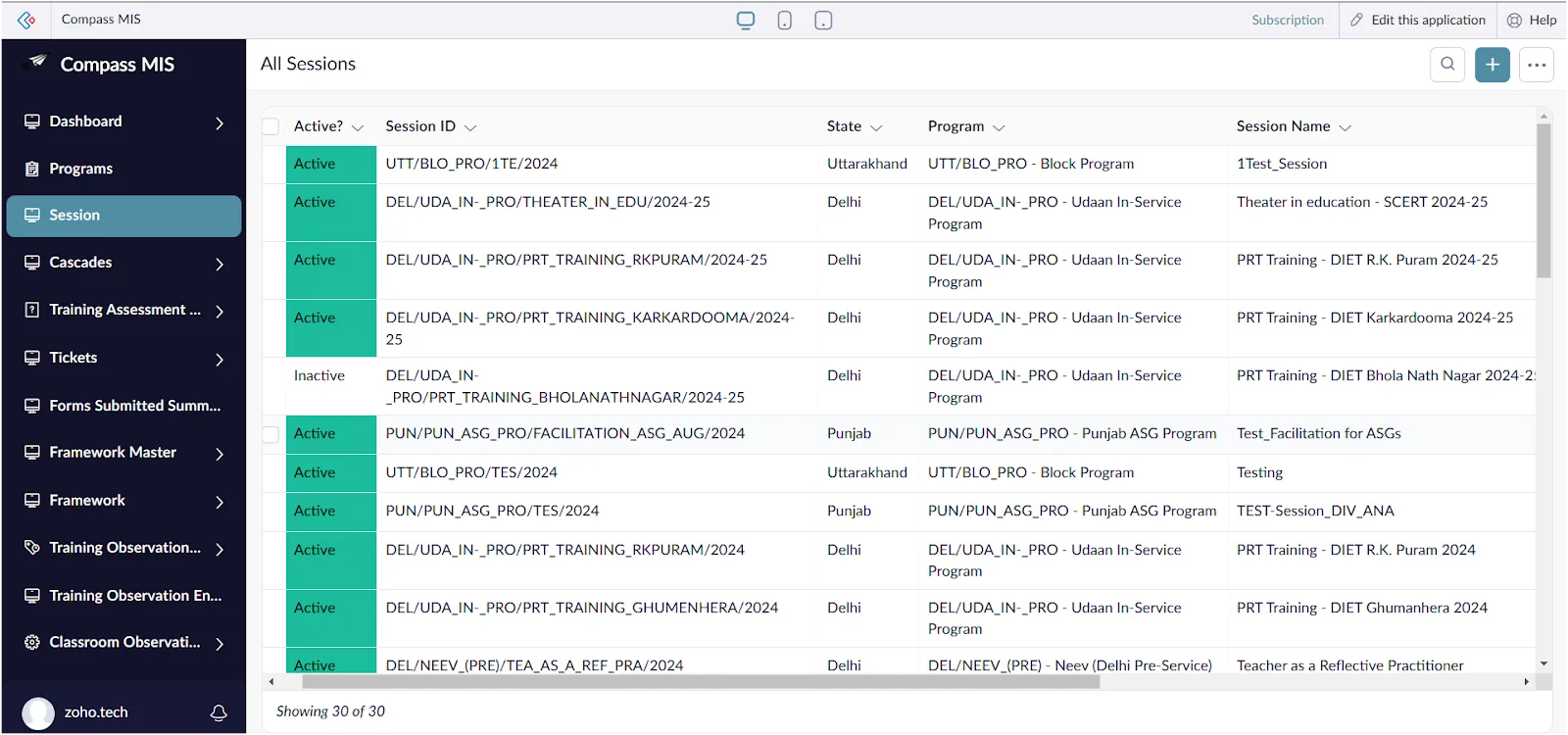Expand the Framework Master chevron
The width and height of the screenshot is (1568, 735).
click(220, 454)
